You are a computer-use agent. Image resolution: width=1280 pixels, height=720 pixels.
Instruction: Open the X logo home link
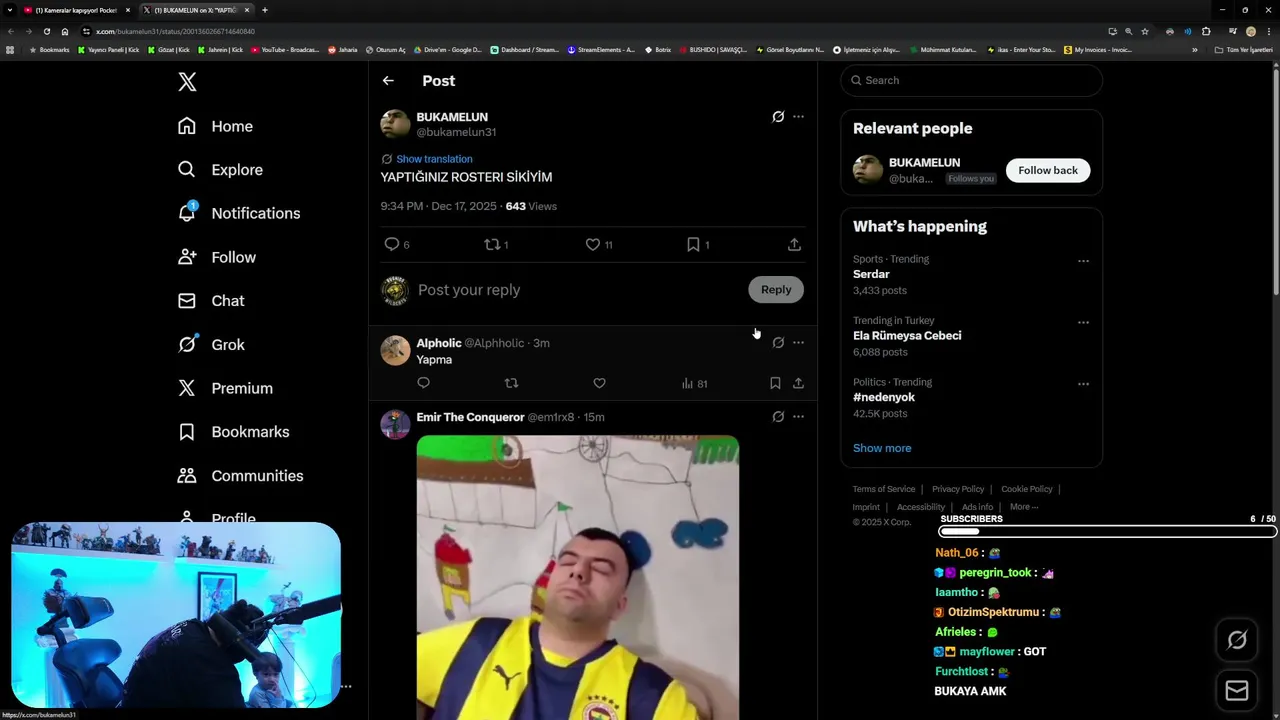tap(187, 82)
